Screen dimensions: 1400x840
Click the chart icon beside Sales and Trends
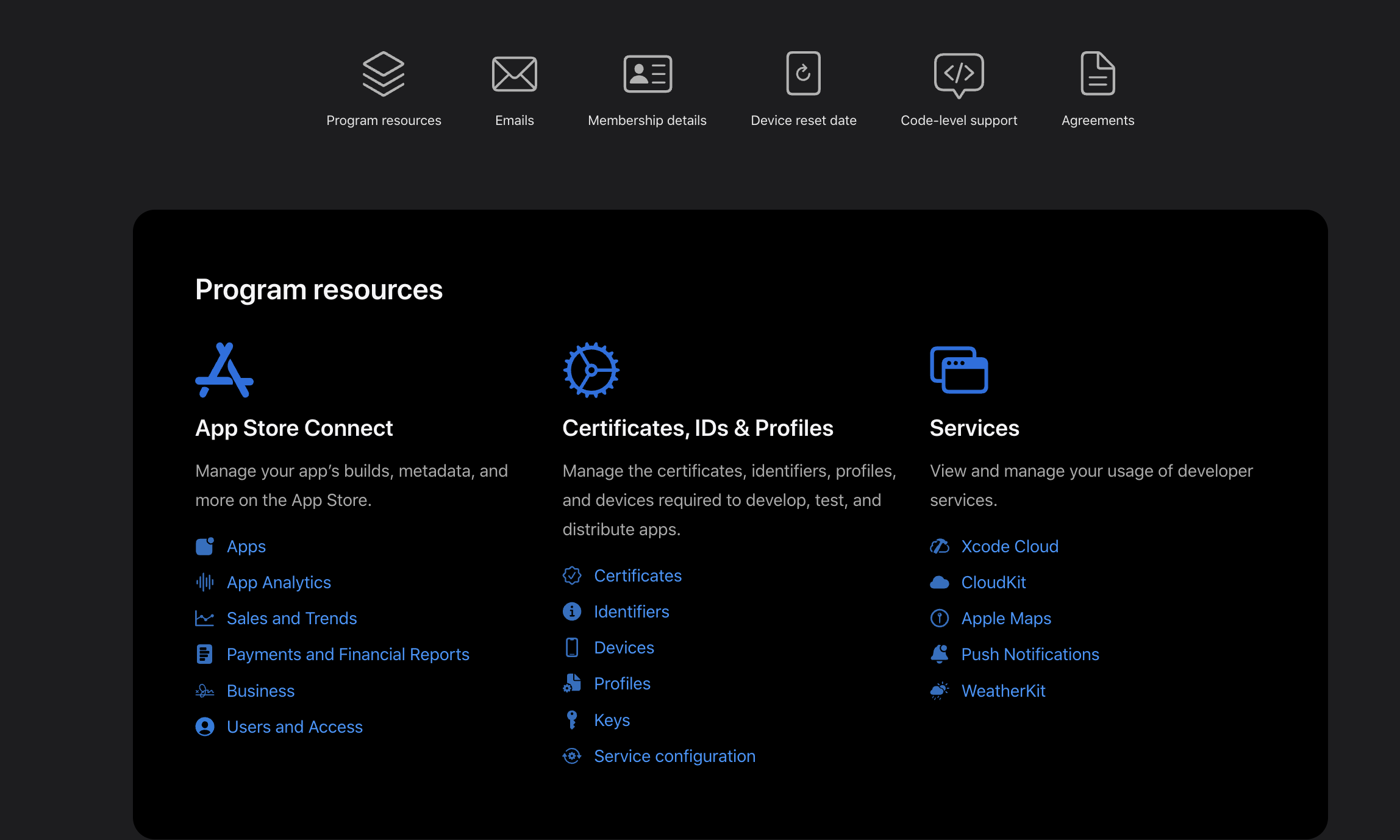205,618
